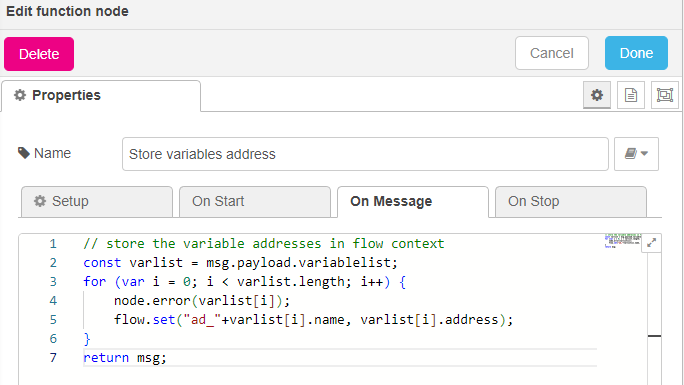The width and height of the screenshot is (684, 385).
Task: Select the On Message tab
Action: [413, 201]
